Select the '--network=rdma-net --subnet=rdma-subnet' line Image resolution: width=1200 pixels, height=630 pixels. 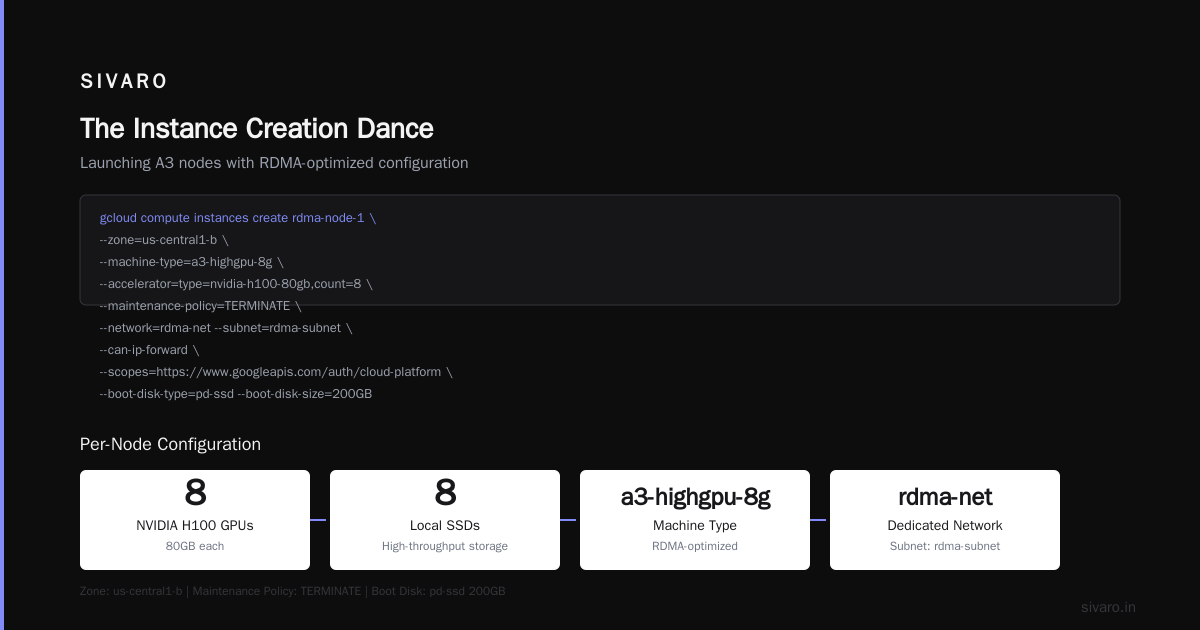pyautogui.click(x=226, y=328)
